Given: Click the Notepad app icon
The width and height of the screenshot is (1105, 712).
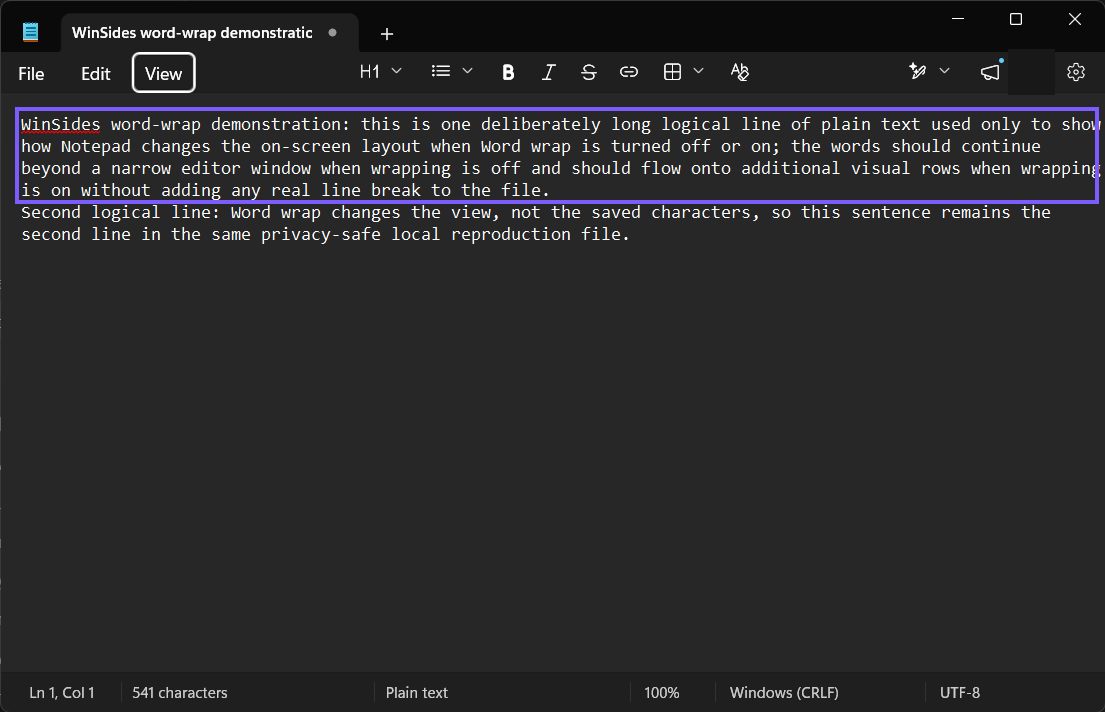Looking at the screenshot, I should point(30,32).
